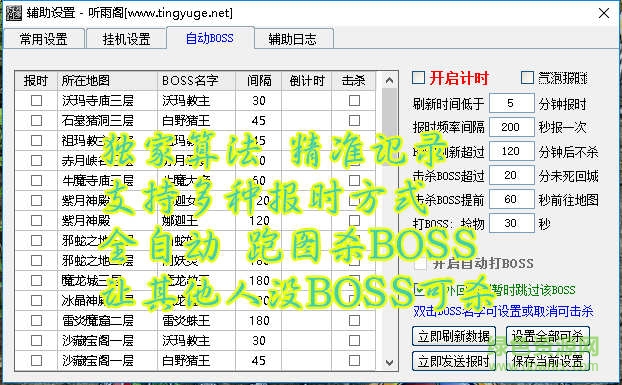Viewport: 622px width, 385px height.
Task: Click the 倒计时 column header
Action: pyautogui.click(x=307, y=81)
